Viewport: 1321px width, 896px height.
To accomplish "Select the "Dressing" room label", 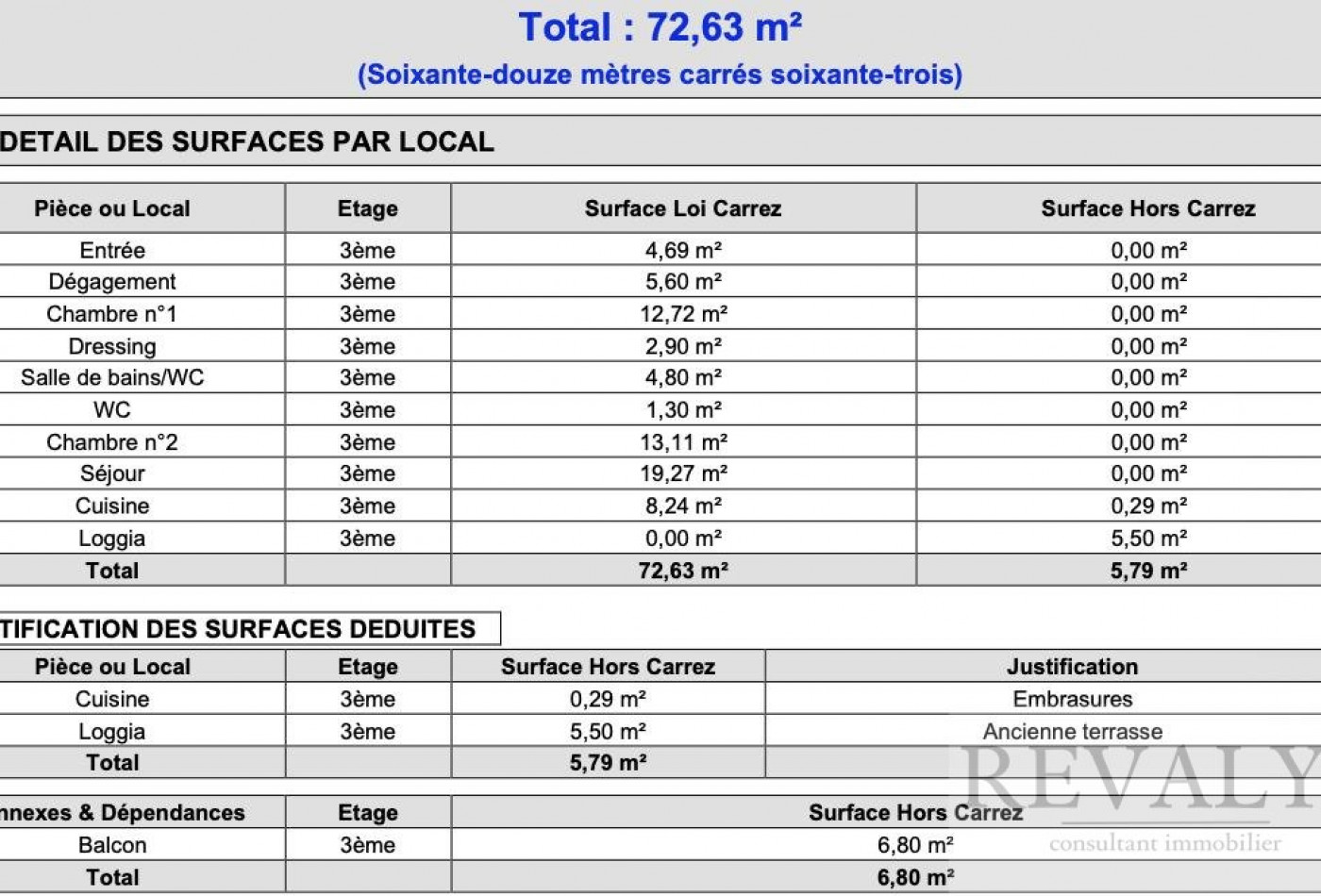I will [112, 346].
